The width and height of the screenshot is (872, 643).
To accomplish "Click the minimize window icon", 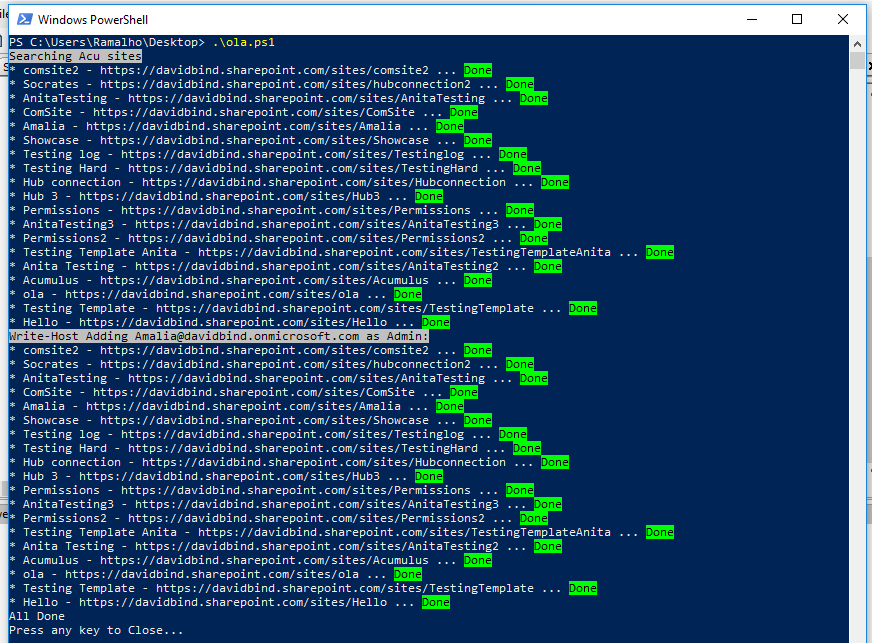I will (751, 19).
